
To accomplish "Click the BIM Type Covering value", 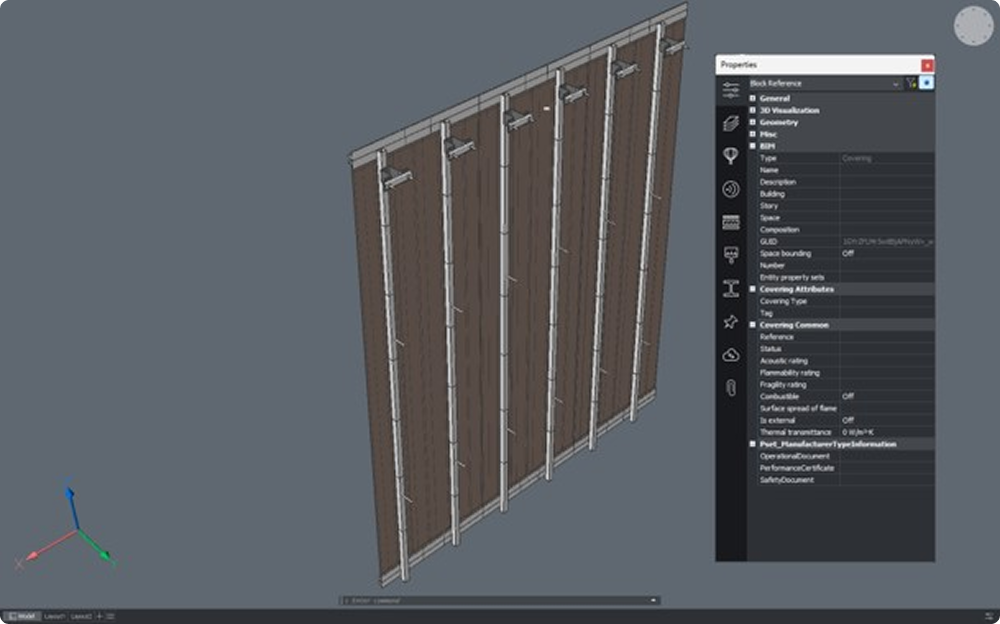I will tap(887, 158).
